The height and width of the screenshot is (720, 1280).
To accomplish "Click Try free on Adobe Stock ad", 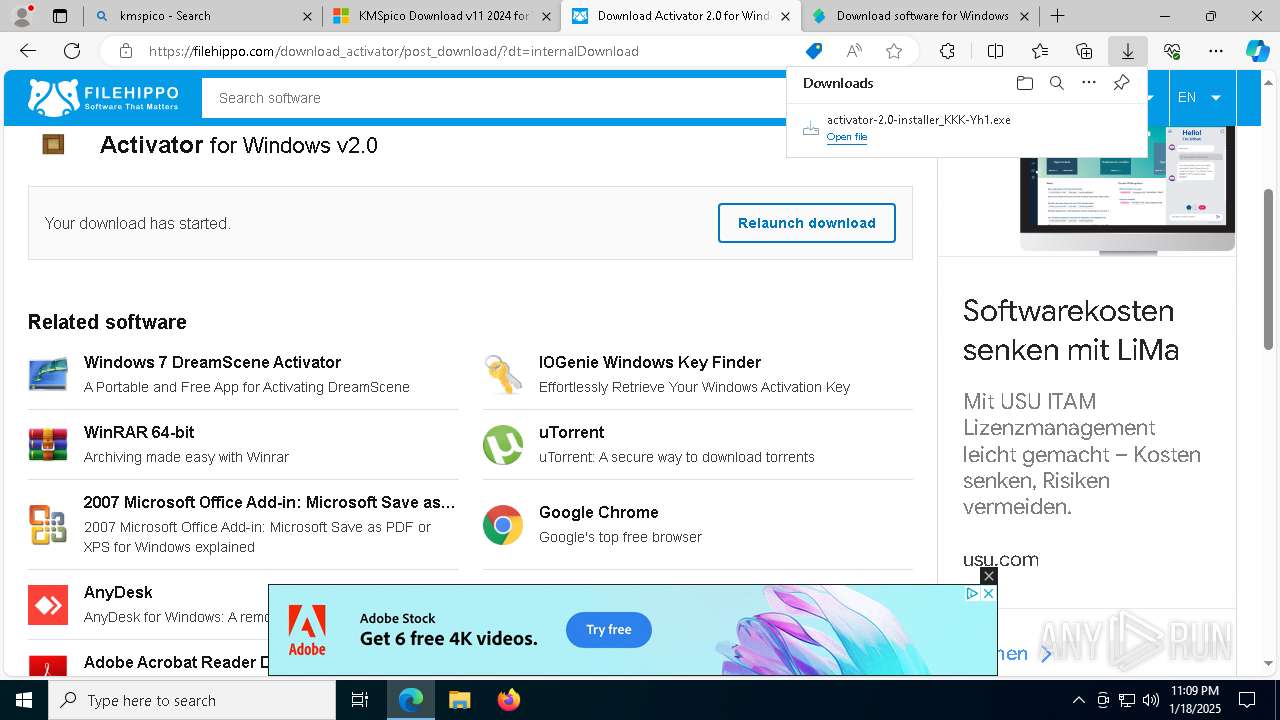I will [x=609, y=630].
